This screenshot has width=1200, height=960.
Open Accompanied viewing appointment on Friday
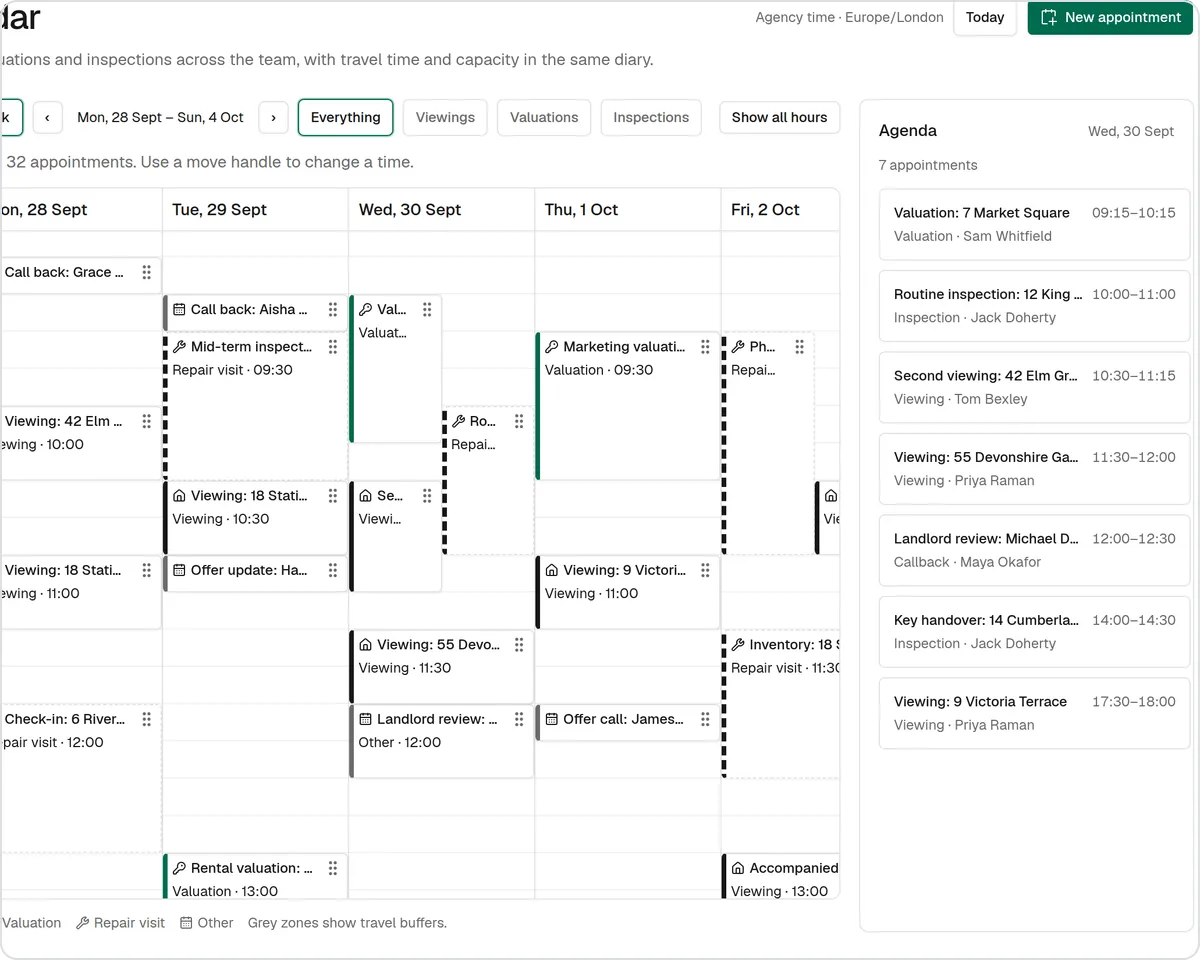782,877
